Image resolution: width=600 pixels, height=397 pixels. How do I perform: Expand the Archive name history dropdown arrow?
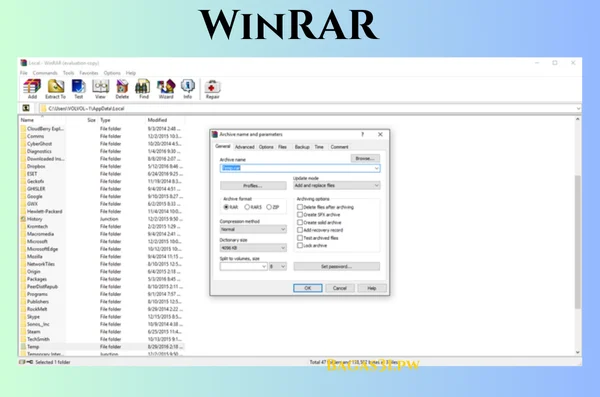pos(377,168)
